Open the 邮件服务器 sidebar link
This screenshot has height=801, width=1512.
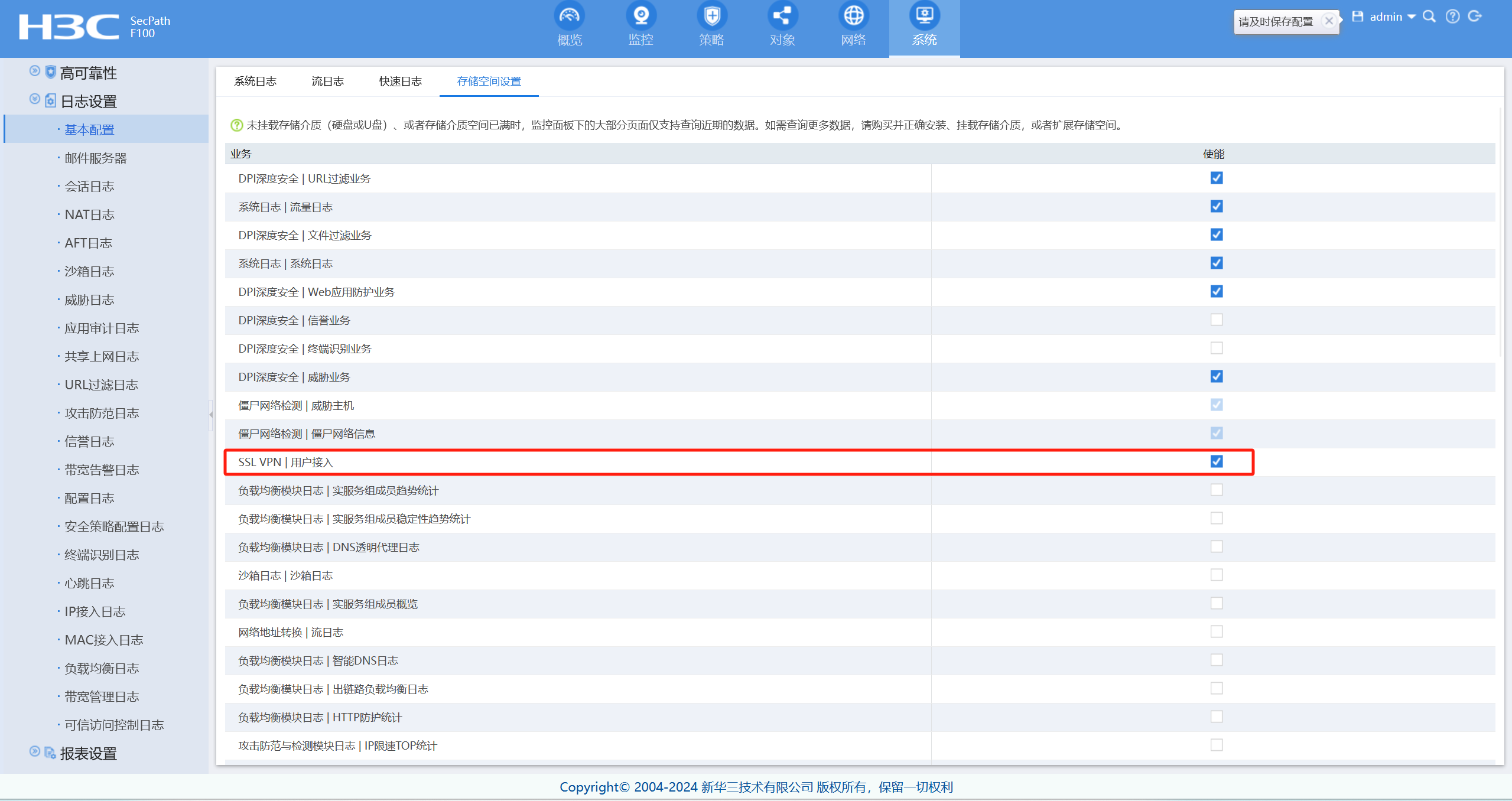coord(96,158)
